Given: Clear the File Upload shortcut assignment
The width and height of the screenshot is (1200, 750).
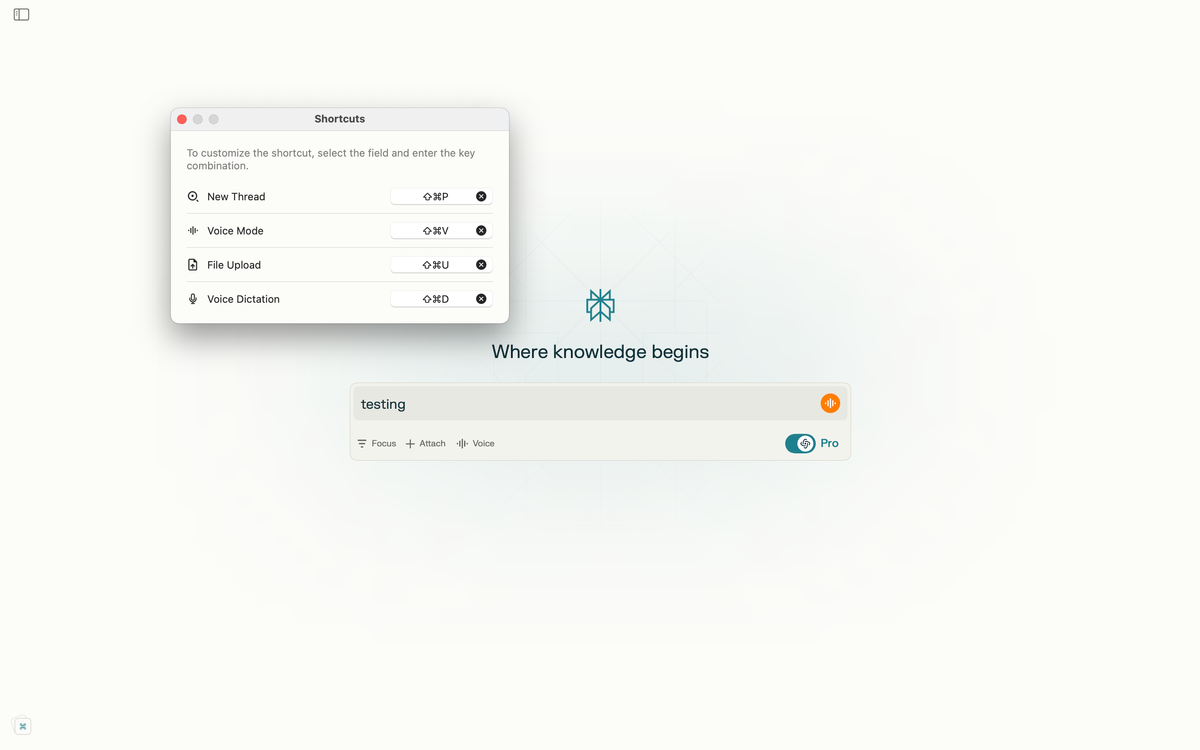Looking at the screenshot, I should [x=481, y=264].
